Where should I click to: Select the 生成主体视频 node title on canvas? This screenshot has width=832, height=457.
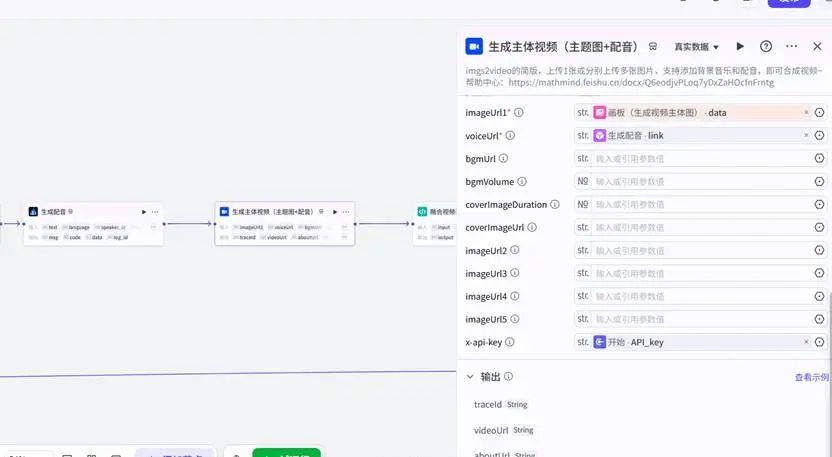tap(272, 212)
